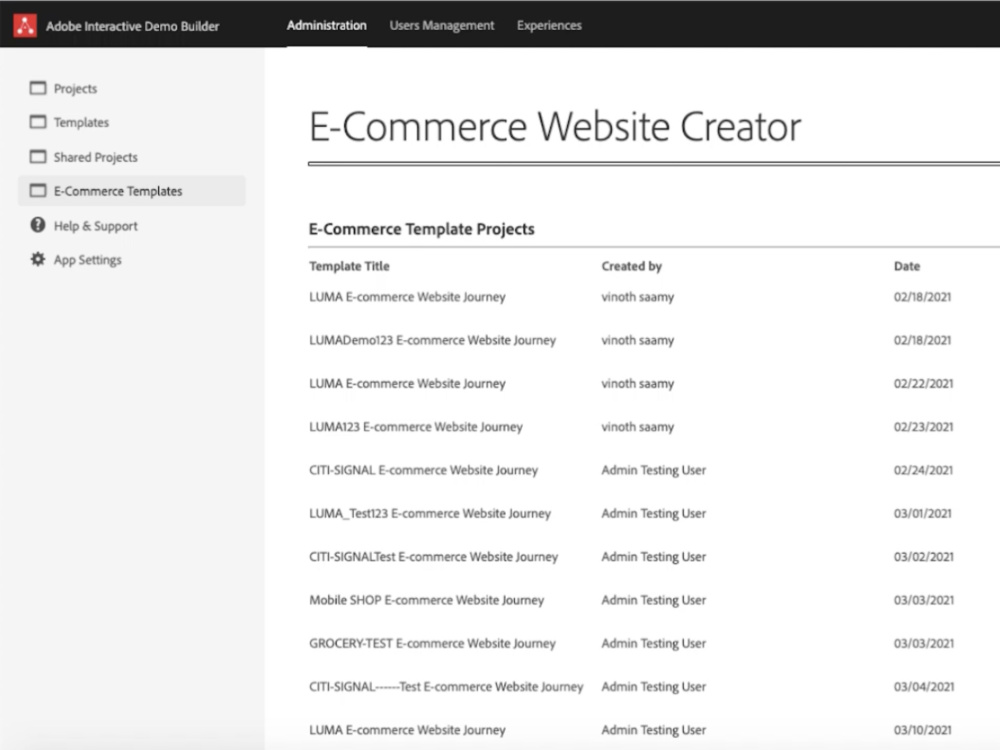1000x750 pixels.
Task: Open the Administration tab
Action: coord(327,26)
